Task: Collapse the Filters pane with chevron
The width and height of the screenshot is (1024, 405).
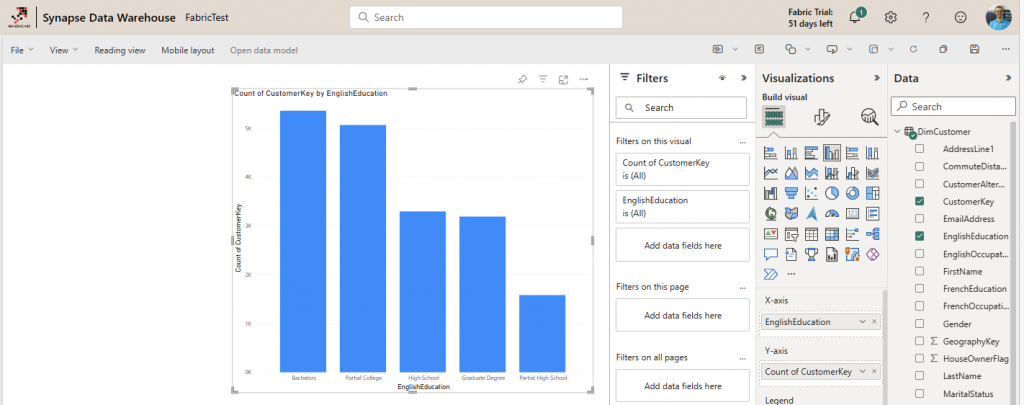Action: click(x=743, y=77)
